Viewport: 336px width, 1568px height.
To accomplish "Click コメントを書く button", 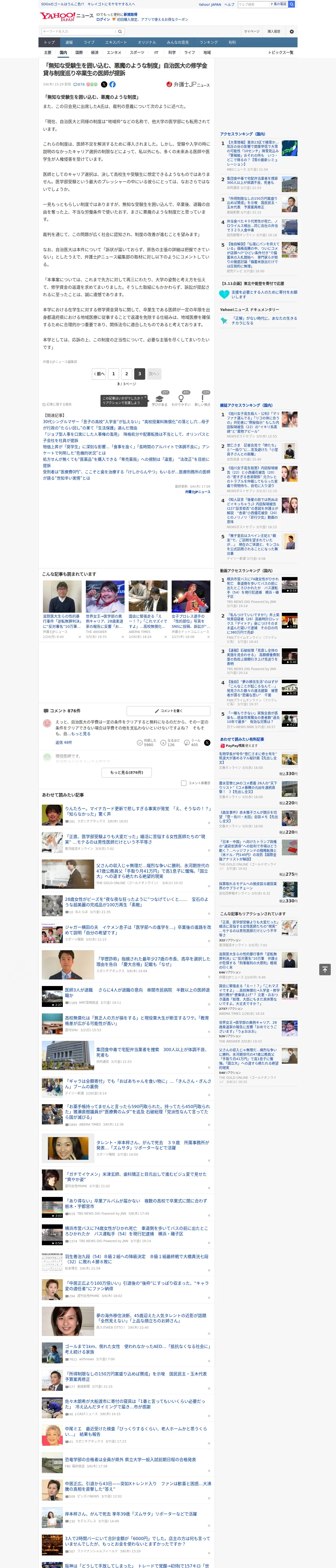I will [169, 711].
